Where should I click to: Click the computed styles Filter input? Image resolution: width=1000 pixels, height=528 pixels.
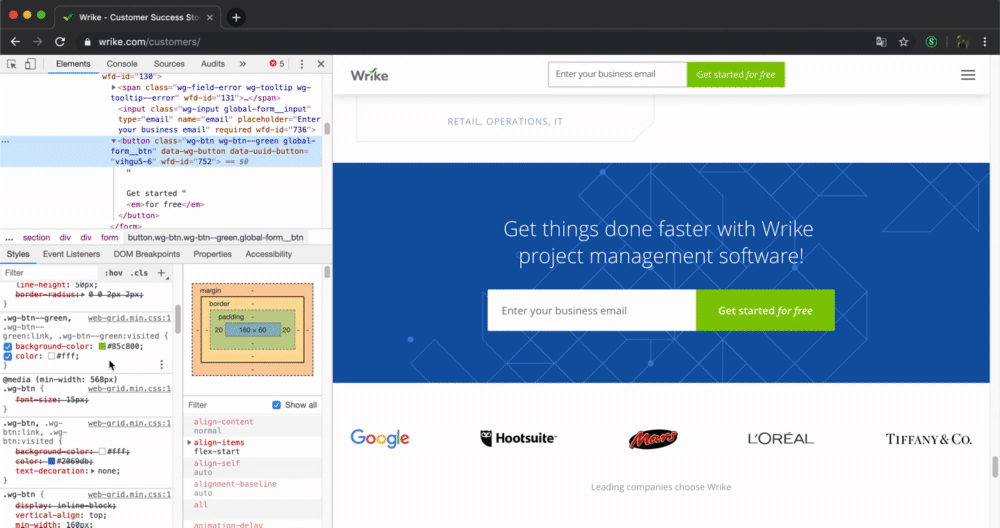click(x=226, y=405)
